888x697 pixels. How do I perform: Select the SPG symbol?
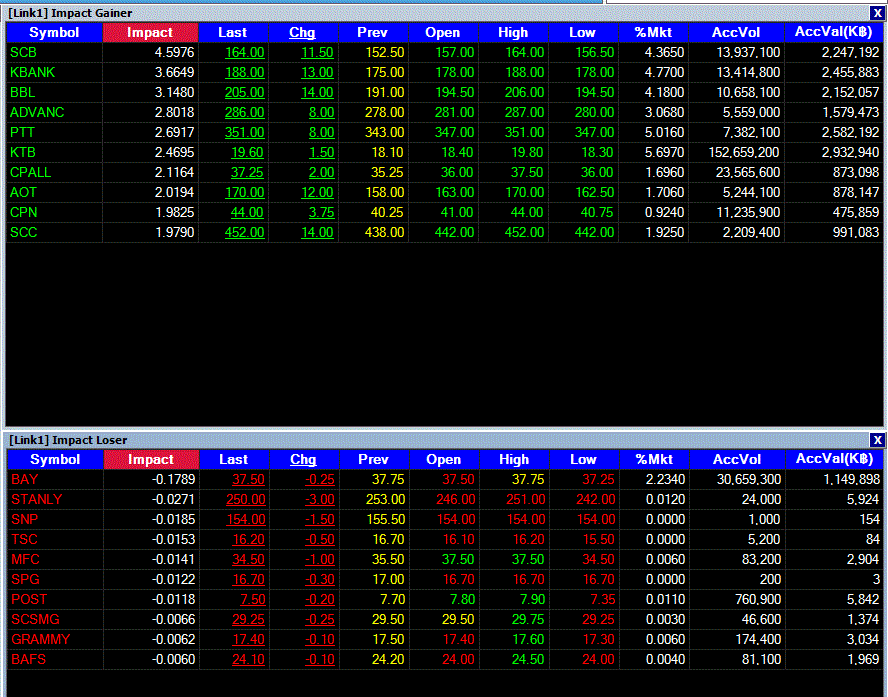(25, 579)
